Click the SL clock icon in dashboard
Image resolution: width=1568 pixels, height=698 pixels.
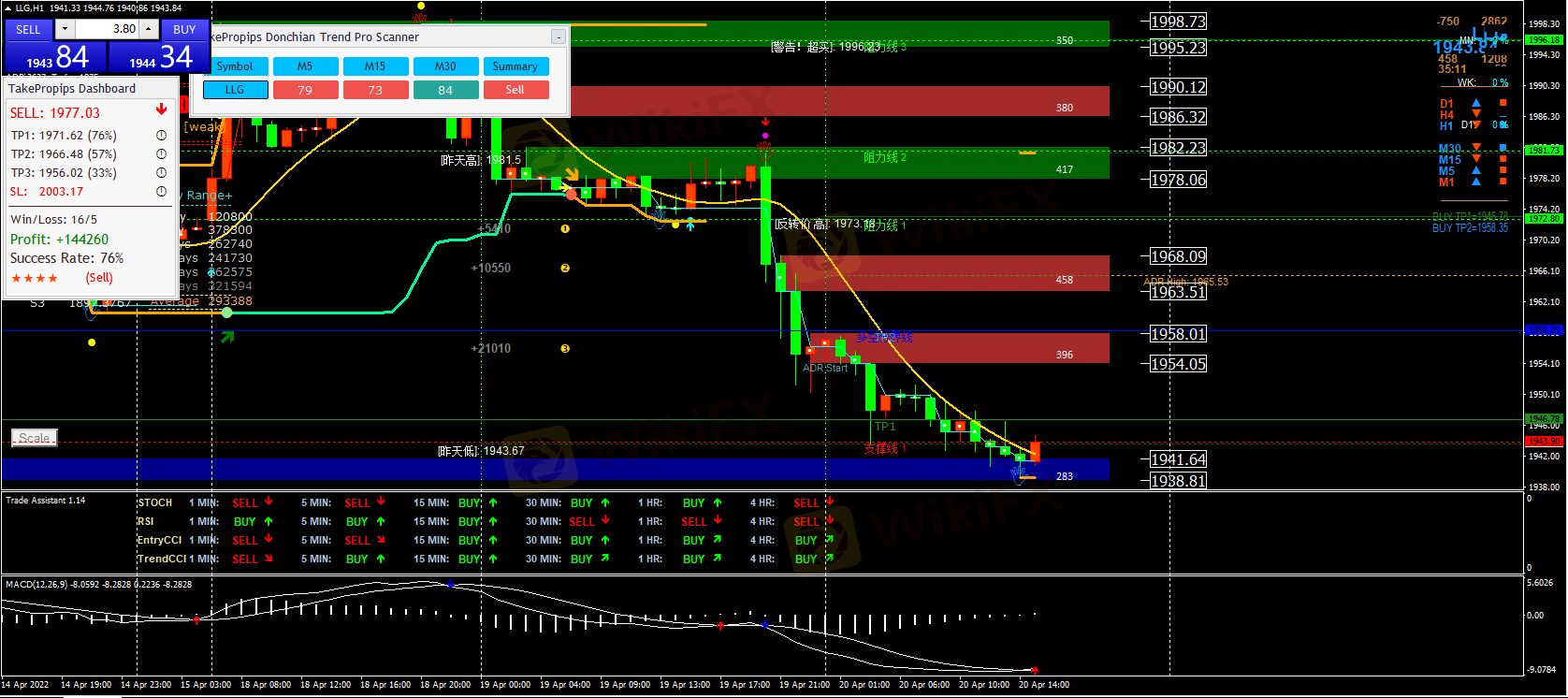[x=161, y=192]
